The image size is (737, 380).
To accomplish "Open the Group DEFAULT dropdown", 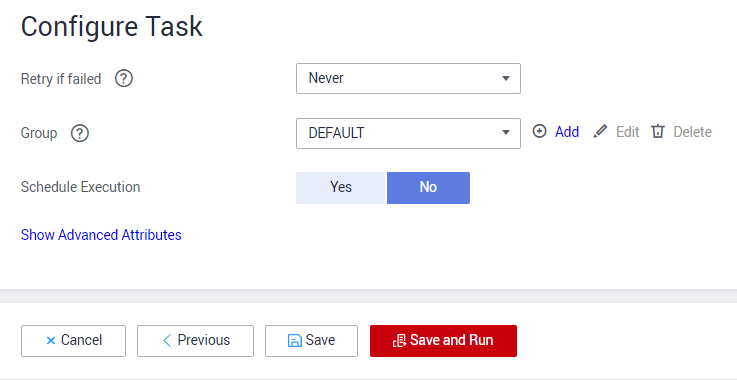I will coord(408,133).
